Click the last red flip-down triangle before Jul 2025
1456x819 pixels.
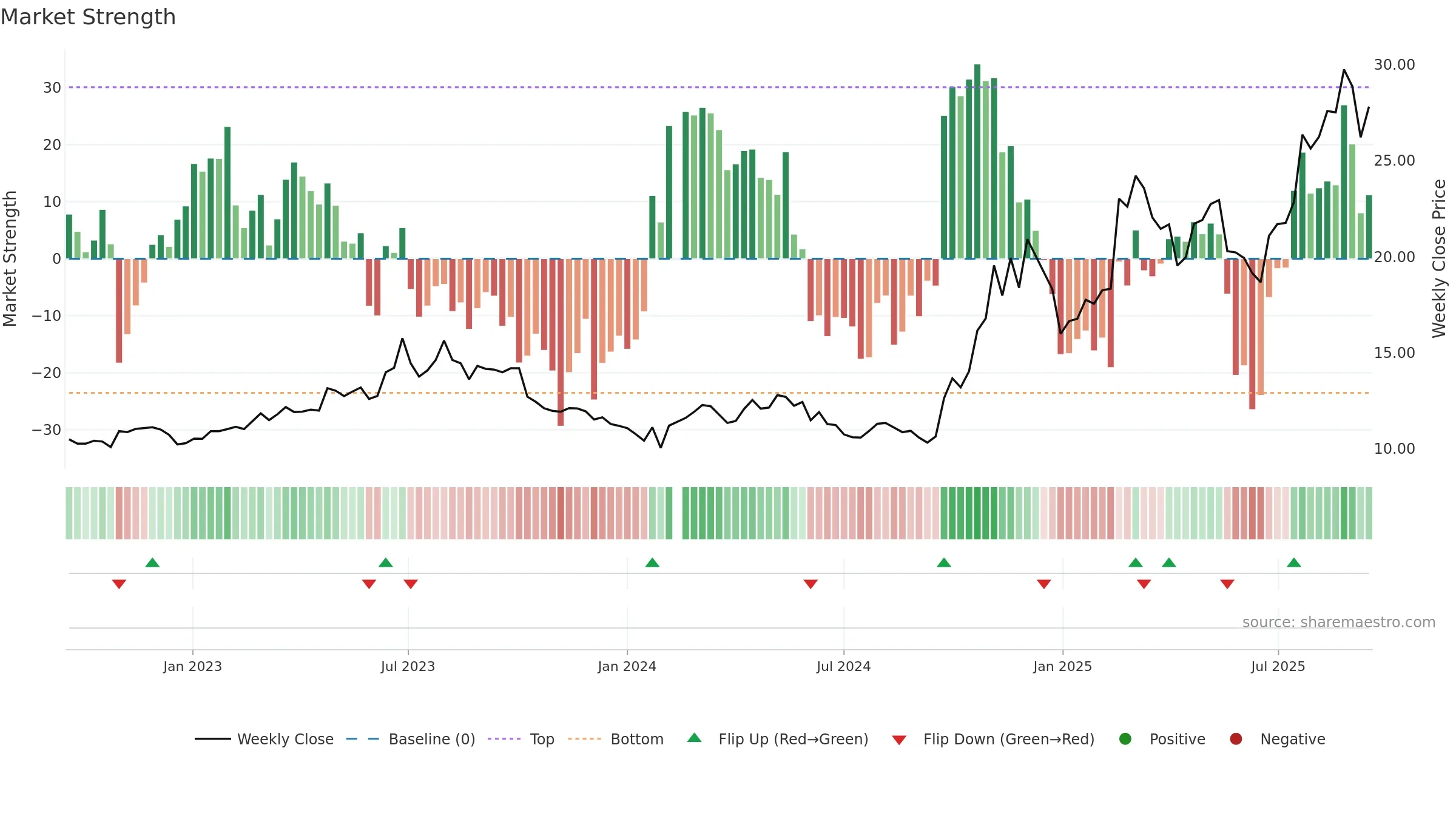coord(1227,584)
